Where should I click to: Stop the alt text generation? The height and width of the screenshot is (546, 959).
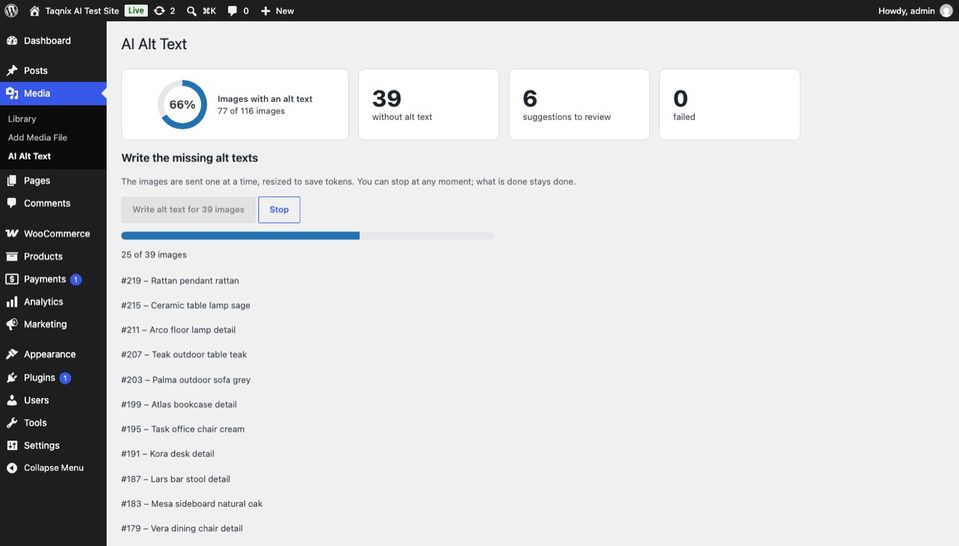pyautogui.click(x=279, y=210)
